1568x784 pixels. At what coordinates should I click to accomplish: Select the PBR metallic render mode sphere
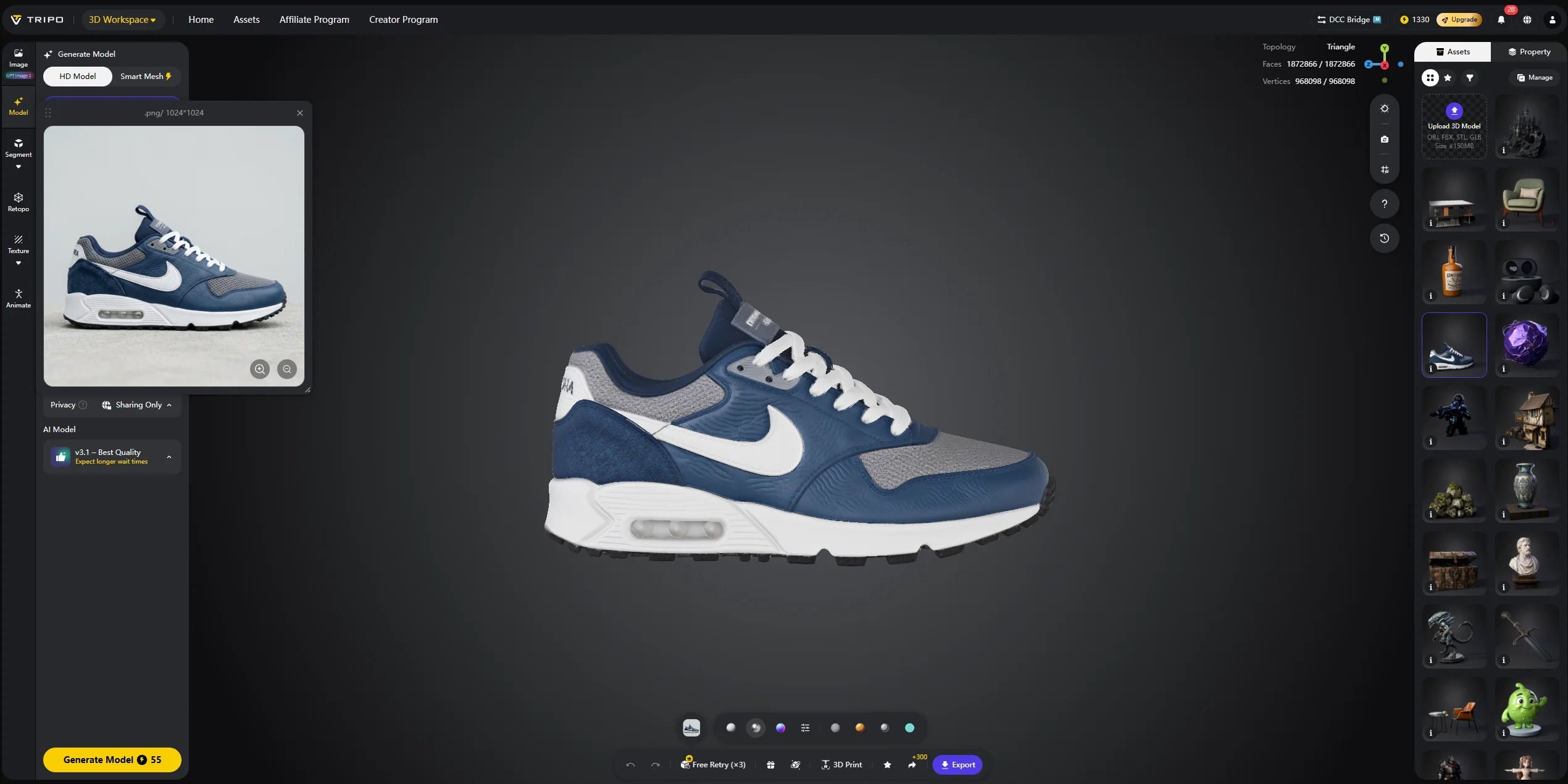point(756,728)
